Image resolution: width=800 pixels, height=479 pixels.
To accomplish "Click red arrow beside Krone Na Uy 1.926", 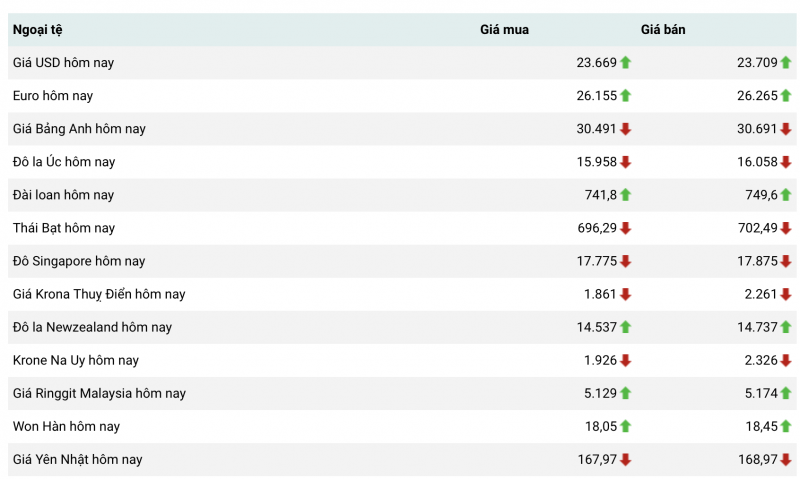I will (x=625, y=360).
